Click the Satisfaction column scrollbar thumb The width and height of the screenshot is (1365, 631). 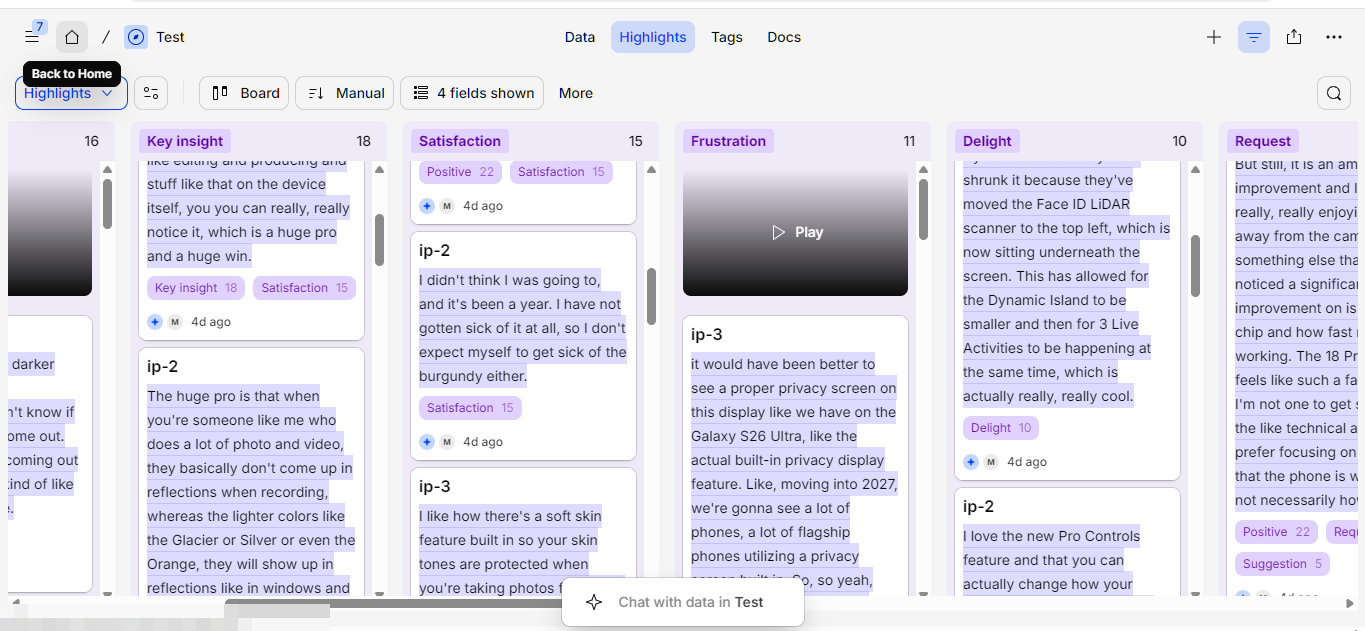tap(651, 296)
